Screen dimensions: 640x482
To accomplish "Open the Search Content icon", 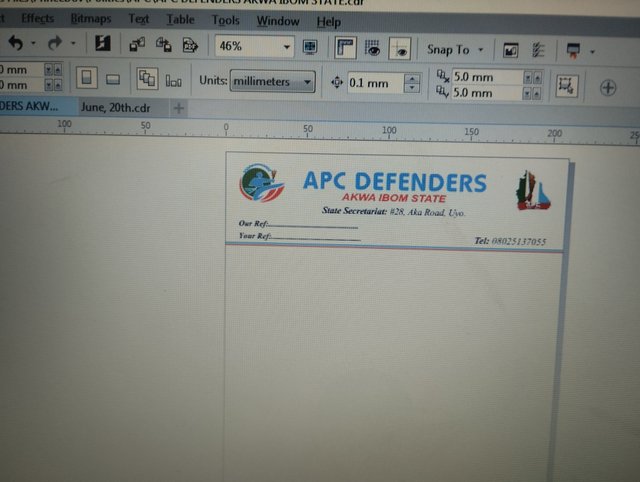I will click(102, 43).
